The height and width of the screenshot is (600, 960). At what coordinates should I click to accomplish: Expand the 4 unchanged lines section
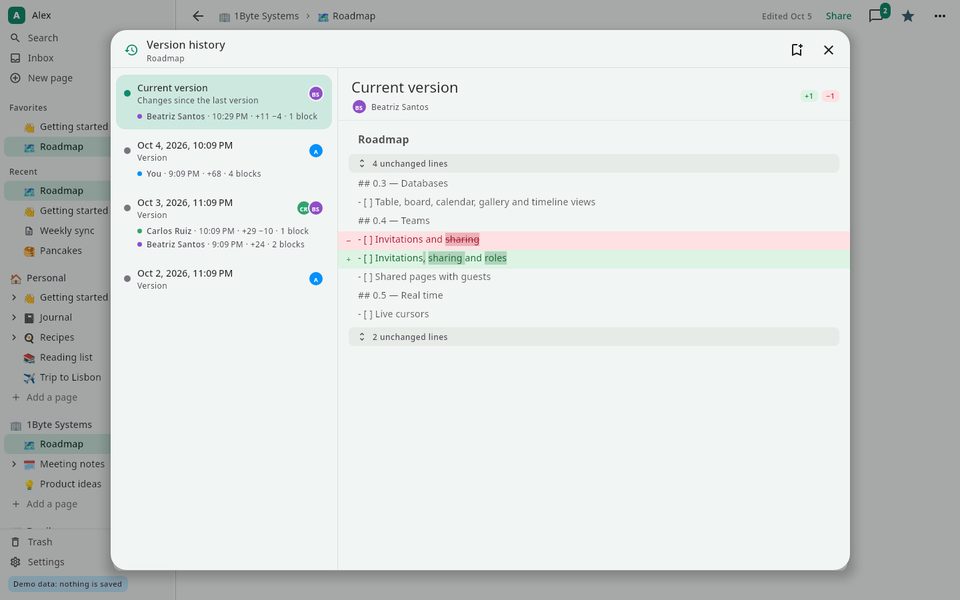point(593,163)
